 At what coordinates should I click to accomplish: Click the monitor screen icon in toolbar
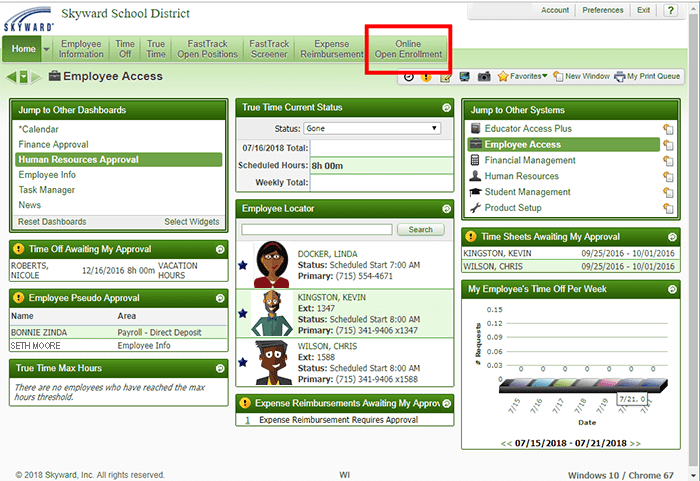(x=464, y=77)
